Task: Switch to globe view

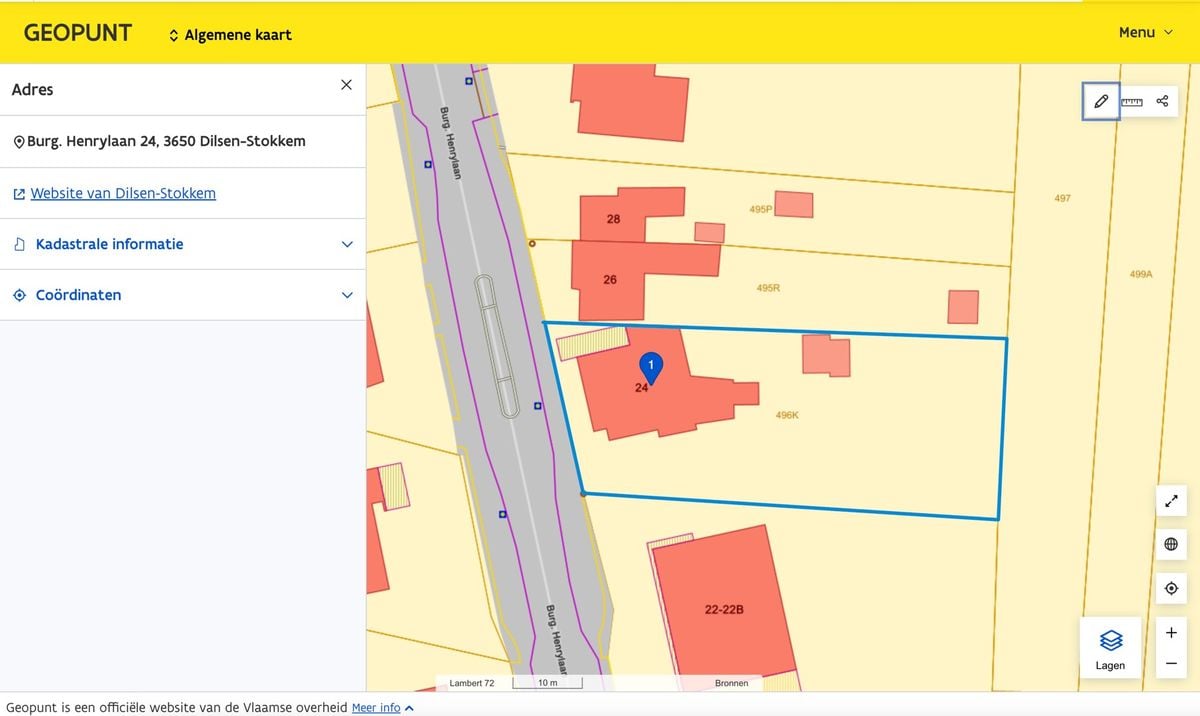Action: tap(1171, 544)
